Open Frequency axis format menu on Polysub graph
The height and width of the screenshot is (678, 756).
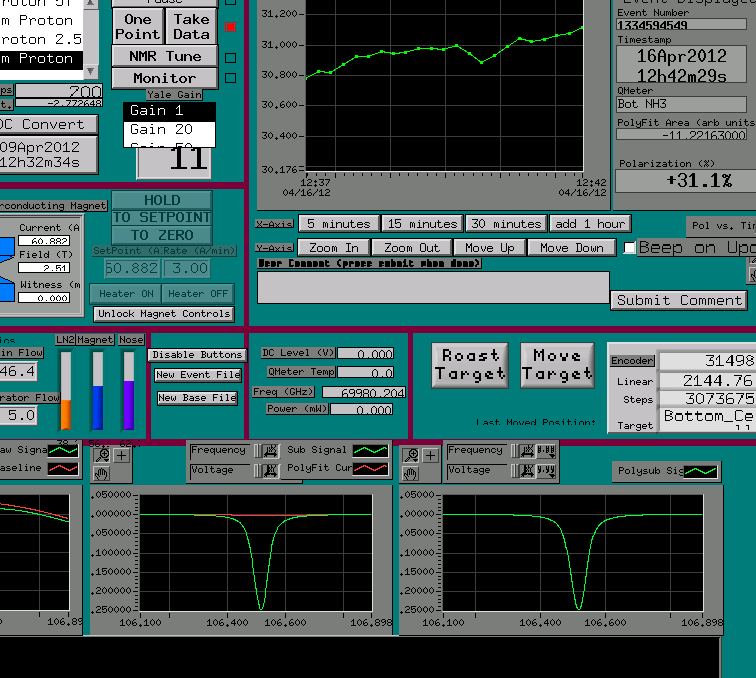[546, 451]
